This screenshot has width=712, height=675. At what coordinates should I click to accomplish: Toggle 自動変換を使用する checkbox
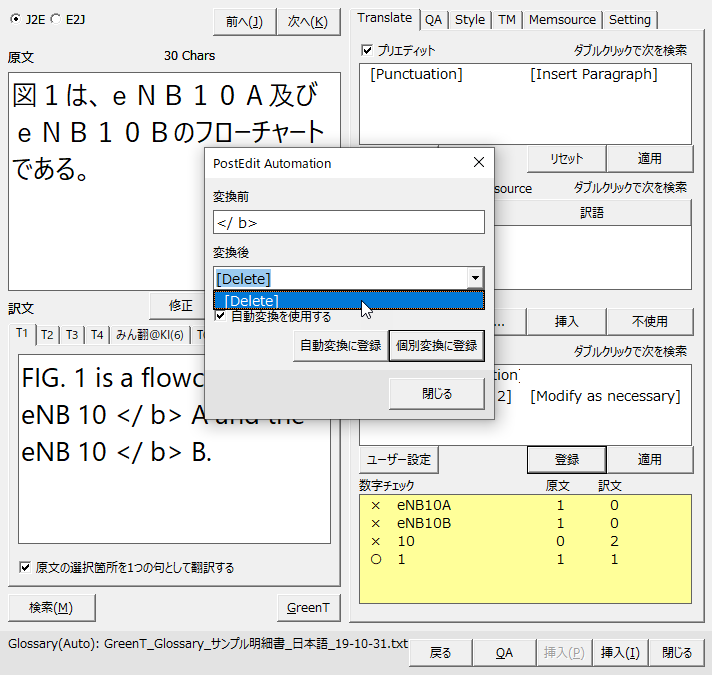pyautogui.click(x=221, y=316)
